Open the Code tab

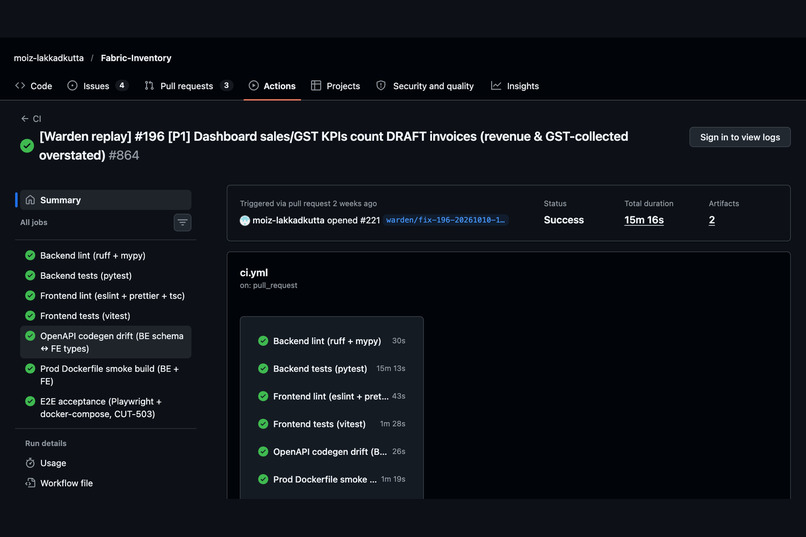(34, 86)
